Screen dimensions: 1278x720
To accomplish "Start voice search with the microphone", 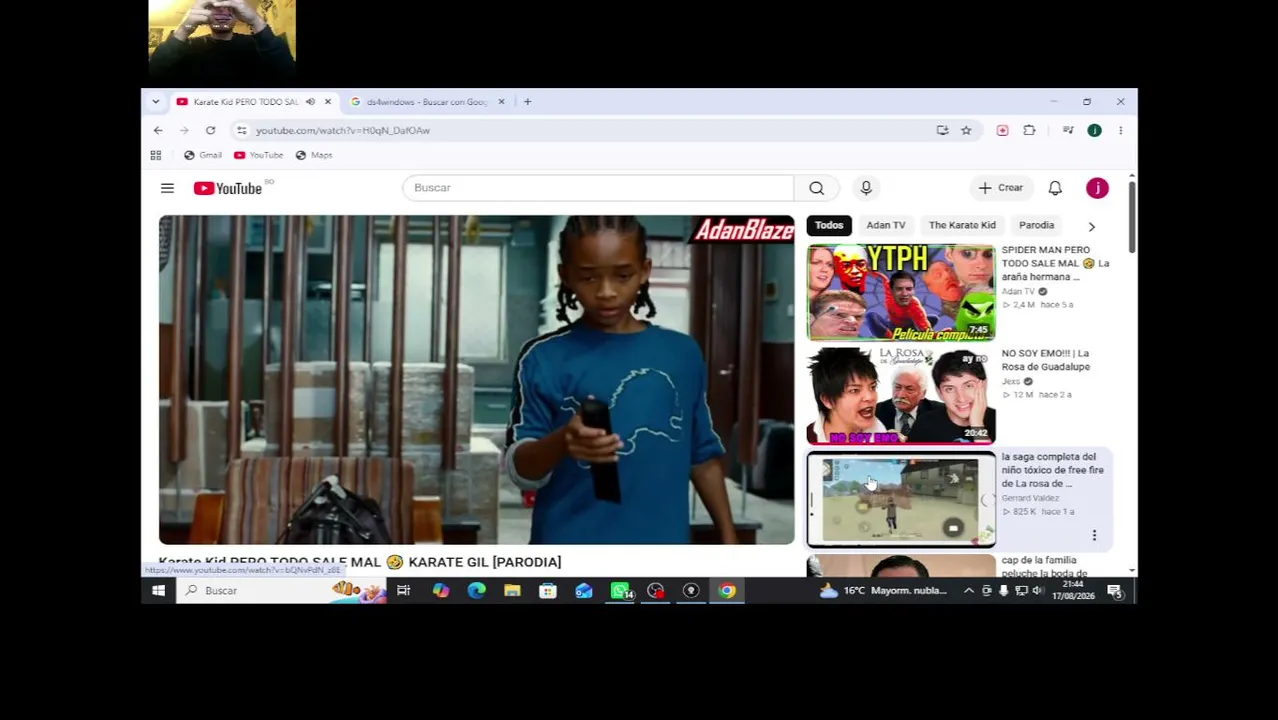I will 866,188.
